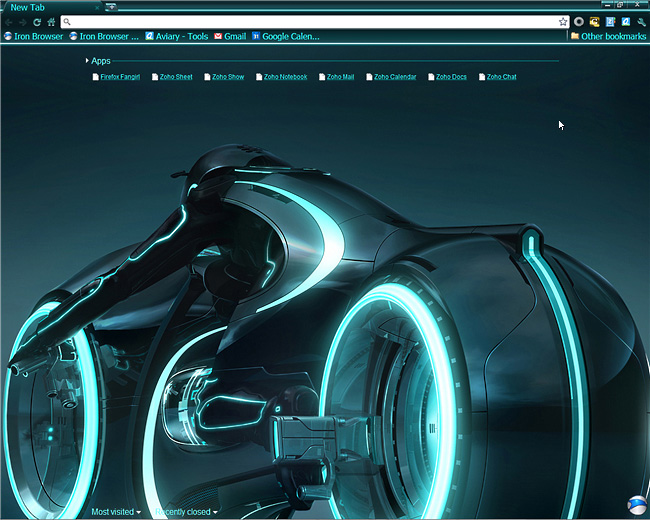This screenshot has height=520, width=650.
Task: Click the back navigation arrow
Action: click(9, 22)
